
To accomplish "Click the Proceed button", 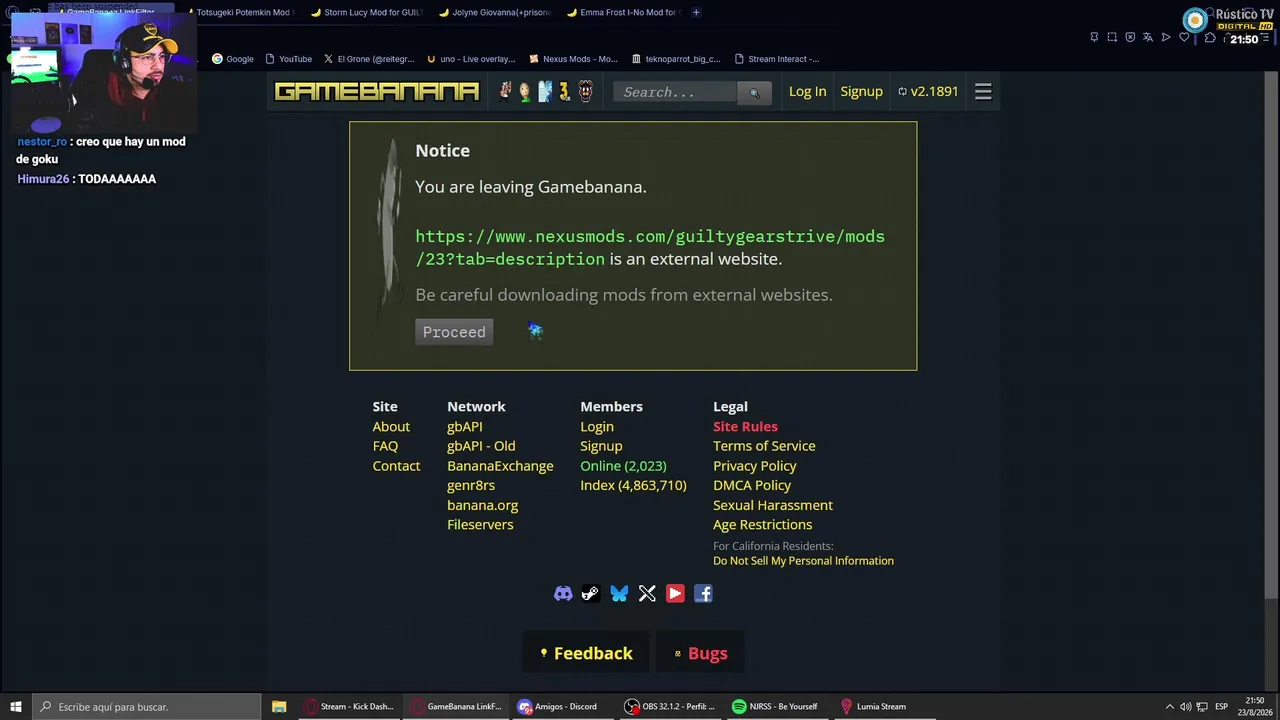I will tap(454, 332).
